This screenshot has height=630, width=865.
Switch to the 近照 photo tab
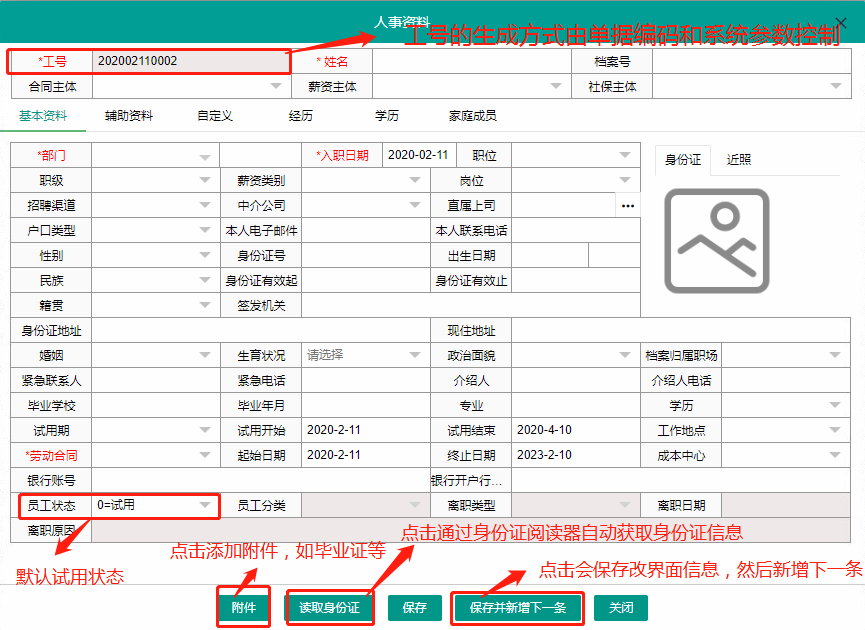(x=739, y=160)
